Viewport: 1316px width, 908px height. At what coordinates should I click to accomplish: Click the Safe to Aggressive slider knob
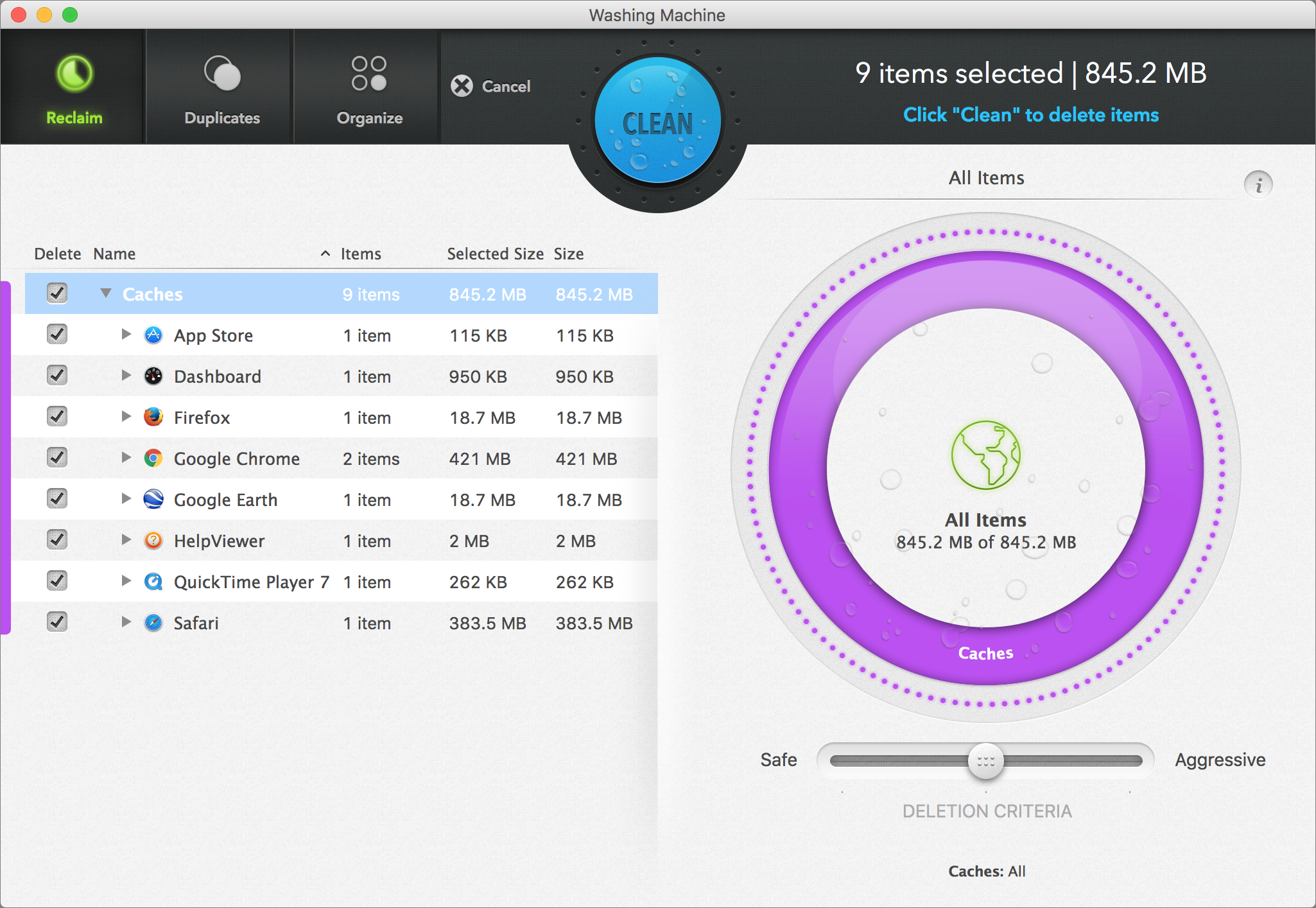(985, 762)
